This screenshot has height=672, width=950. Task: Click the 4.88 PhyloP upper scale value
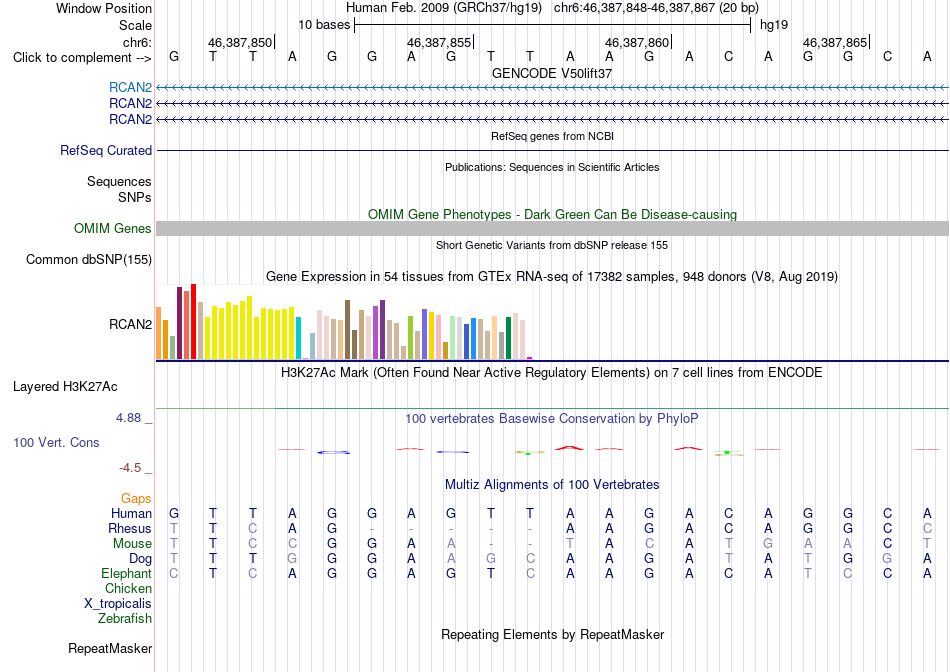point(128,418)
